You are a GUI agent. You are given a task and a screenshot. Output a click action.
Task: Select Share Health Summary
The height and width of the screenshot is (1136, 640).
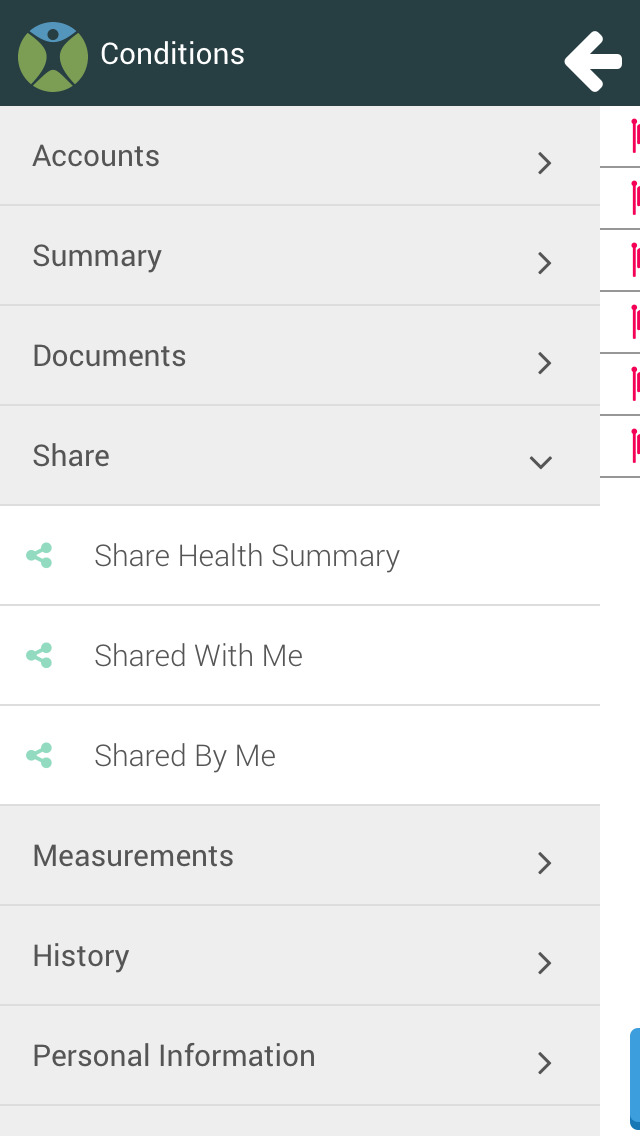coord(300,556)
